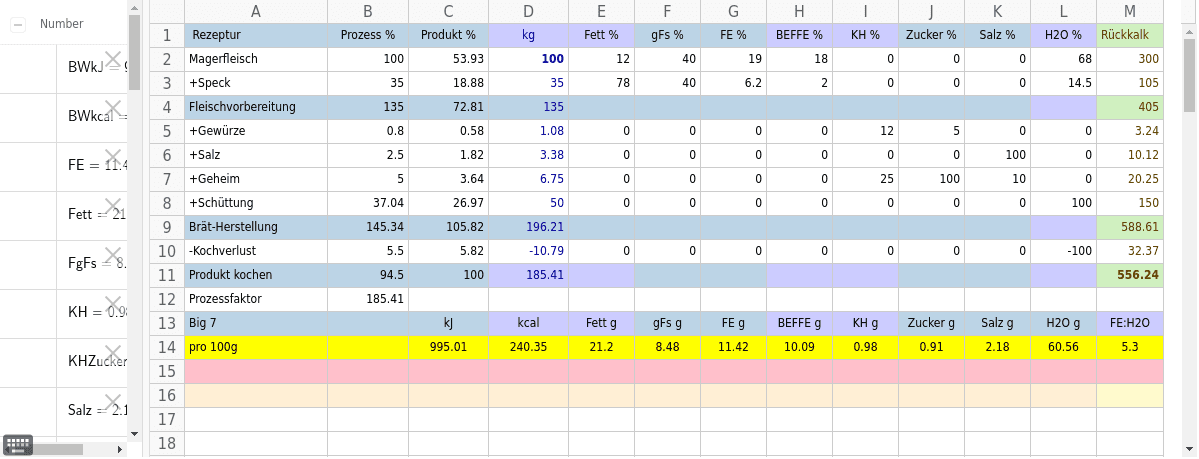This screenshot has height=459, width=1199.
Task: Click the algebra panel scroll-right arrow
Action: click(119, 449)
